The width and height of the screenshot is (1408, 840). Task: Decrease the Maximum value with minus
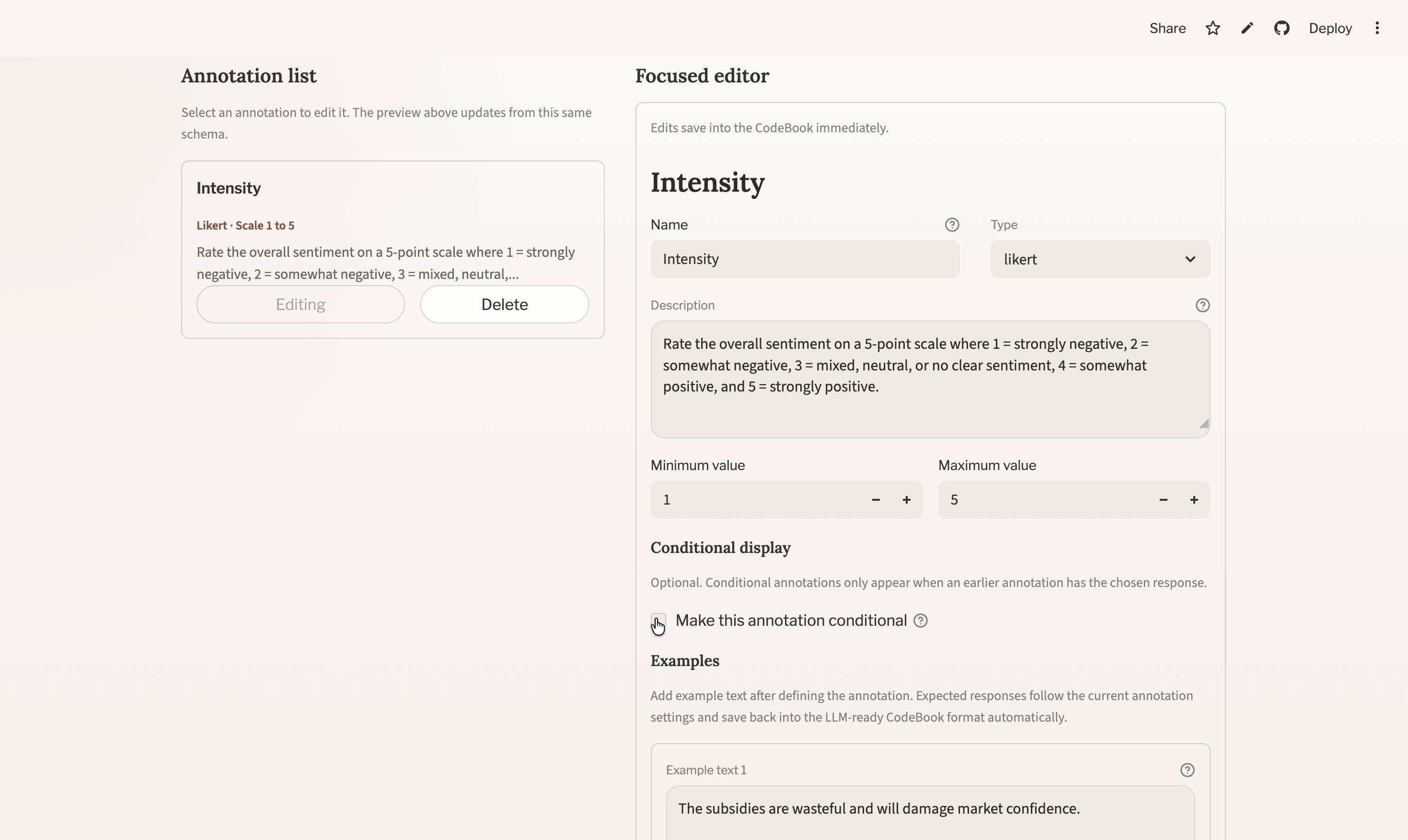(x=1163, y=500)
